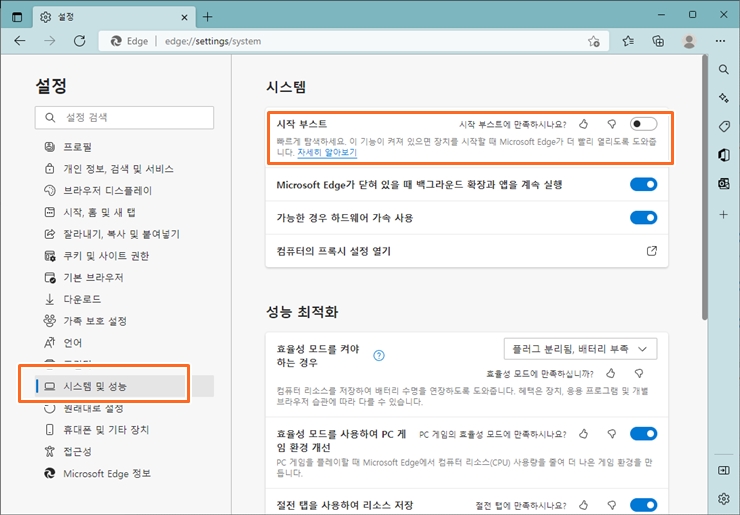Select 휴대폰 및 기타 장치

point(124,430)
